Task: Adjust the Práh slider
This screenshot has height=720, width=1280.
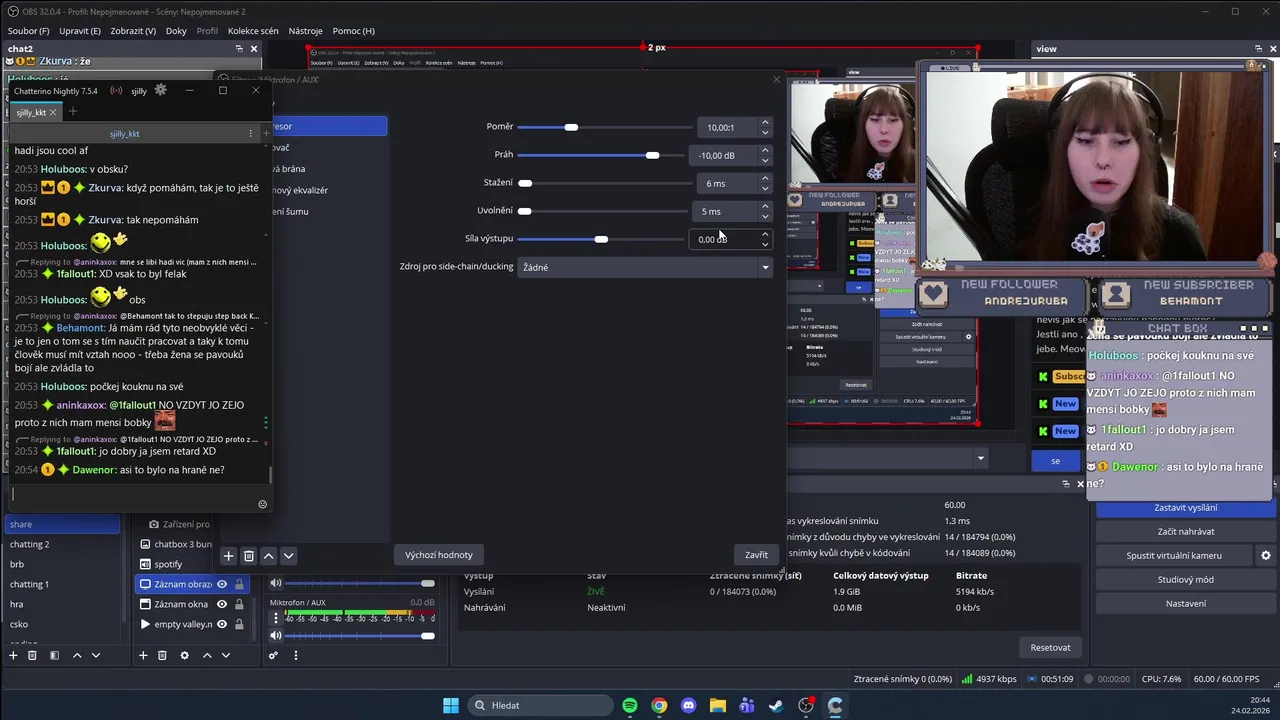Action: tap(600, 155)
